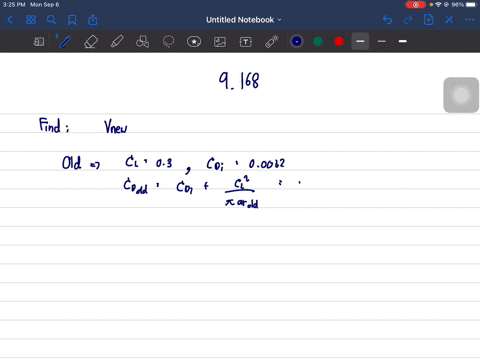Select the Image insert tool
The width and height of the screenshot is (480, 360).
pos(220,42)
